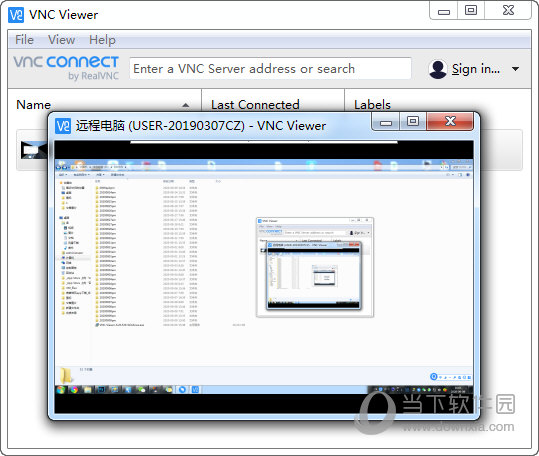This screenshot has width=539, height=456.
Task: Select the VNC Viewer icon in remote taskbar
Action: coord(195,390)
